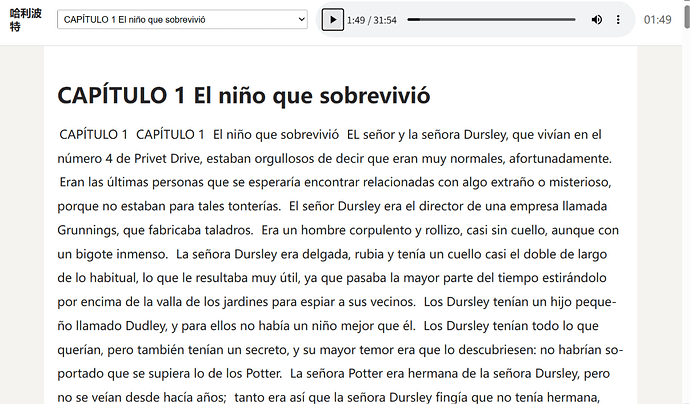Click the audio progress seek bar
Viewport: 690px width, 404px height.
(491, 20)
